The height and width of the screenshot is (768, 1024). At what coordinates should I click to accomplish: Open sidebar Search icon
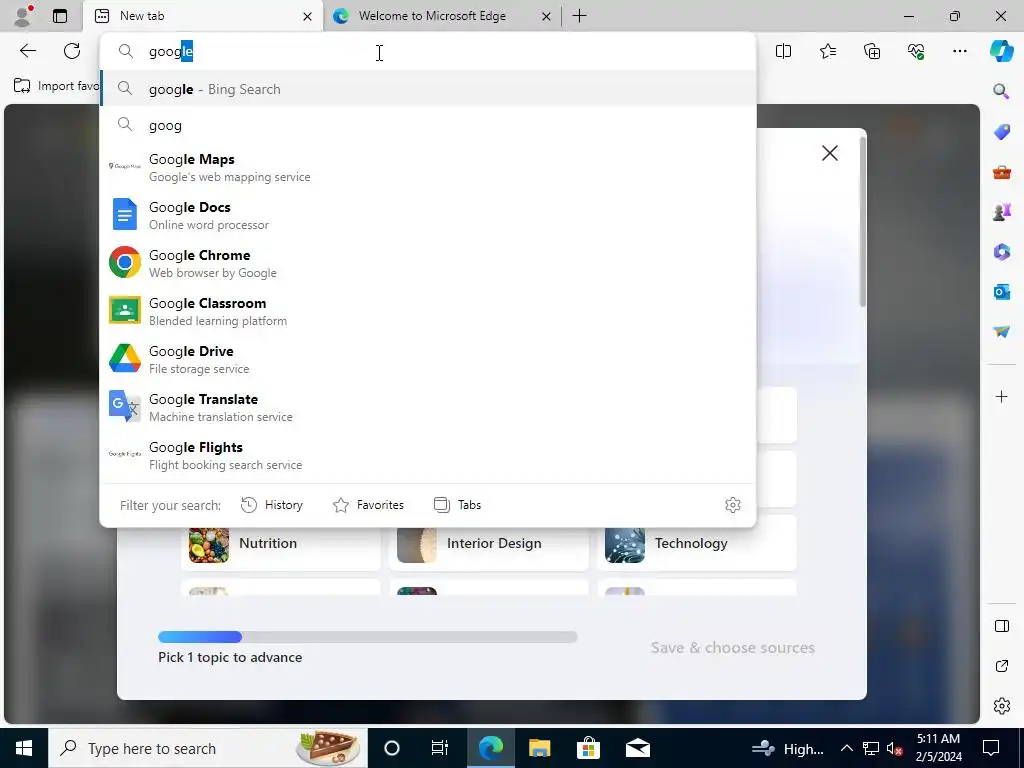click(1001, 91)
